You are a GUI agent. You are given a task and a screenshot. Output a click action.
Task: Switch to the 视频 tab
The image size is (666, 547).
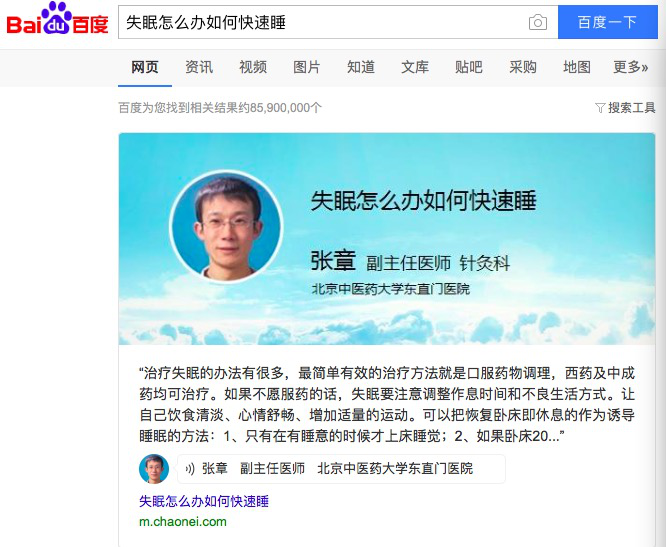pyautogui.click(x=253, y=67)
